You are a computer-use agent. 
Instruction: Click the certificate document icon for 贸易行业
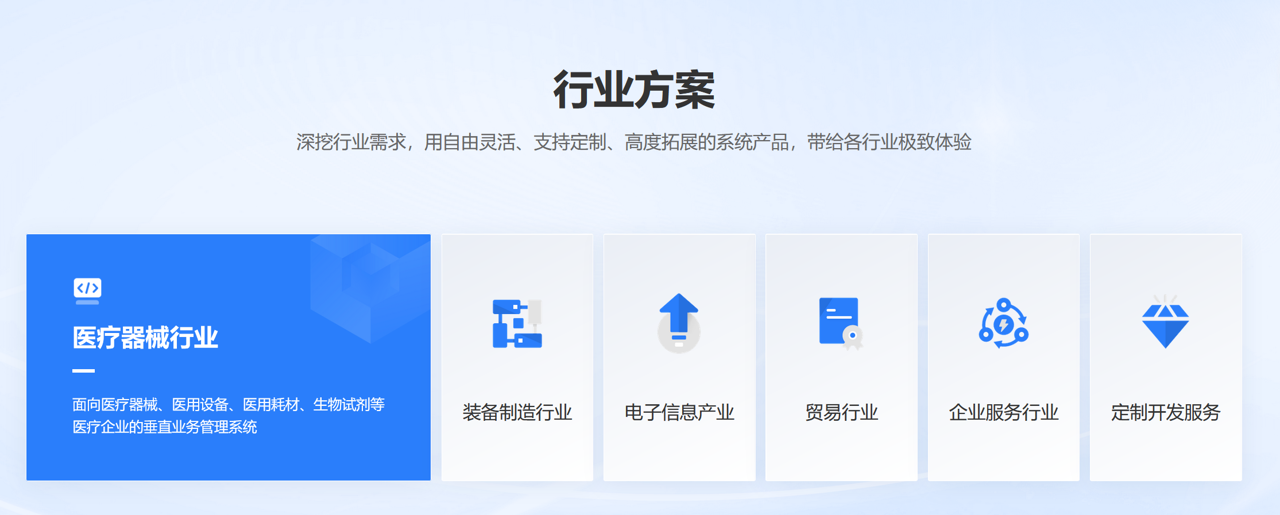(840, 323)
